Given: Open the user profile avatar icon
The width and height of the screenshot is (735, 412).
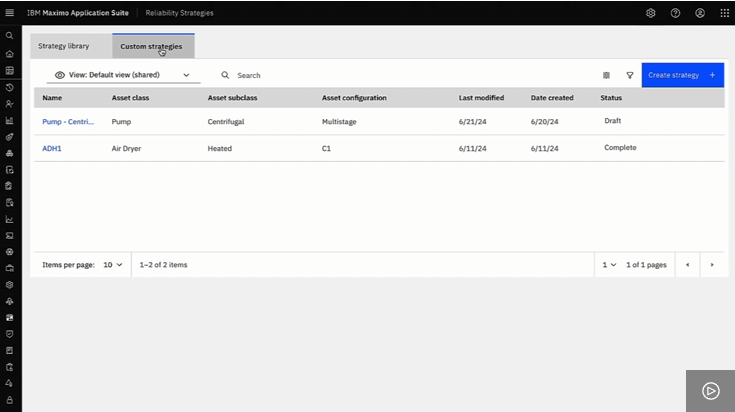Looking at the screenshot, I should pyautogui.click(x=700, y=13).
